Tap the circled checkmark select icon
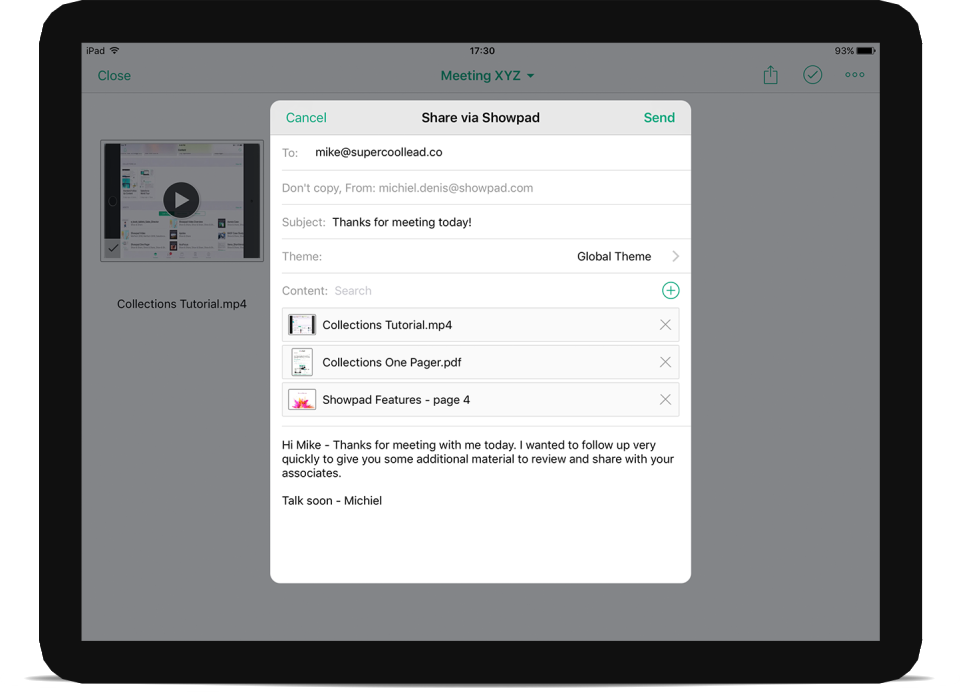 pos(812,75)
